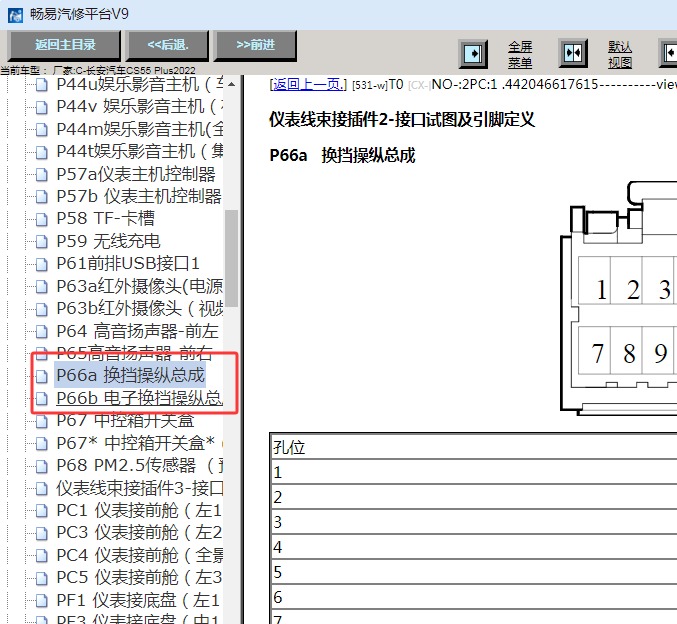Viewport: 677px width, 624px height.
Task: Select PC1 仪表接前舱 entry
Action: pyautogui.click(x=139, y=510)
